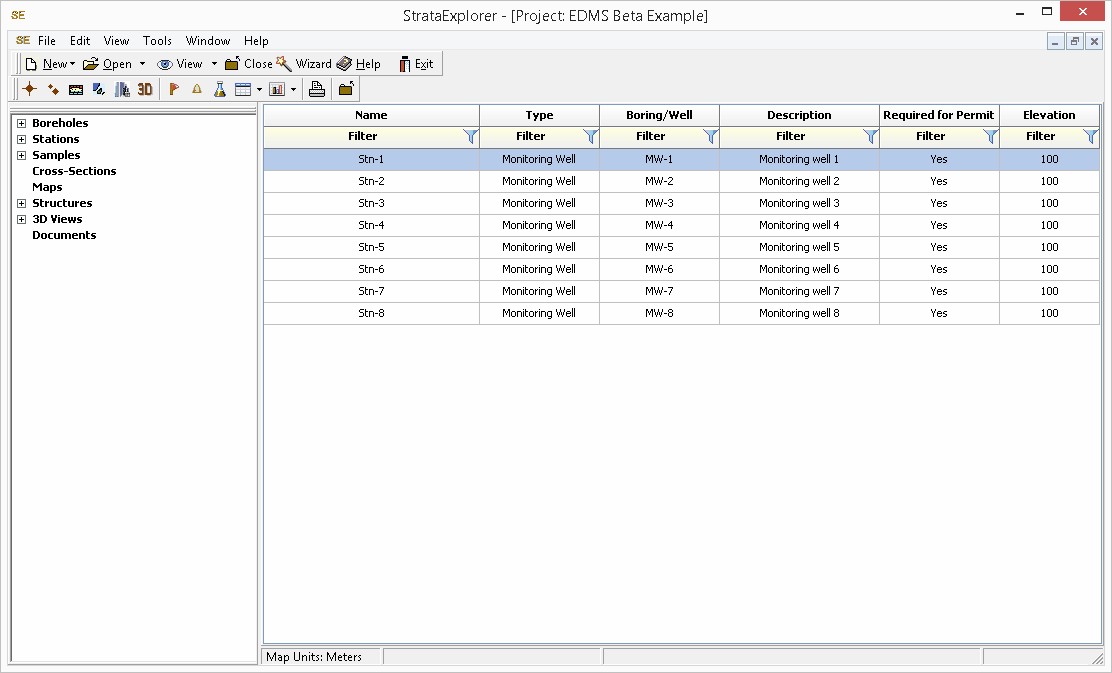
Task: Click the single borehole star icon
Action: (30, 89)
